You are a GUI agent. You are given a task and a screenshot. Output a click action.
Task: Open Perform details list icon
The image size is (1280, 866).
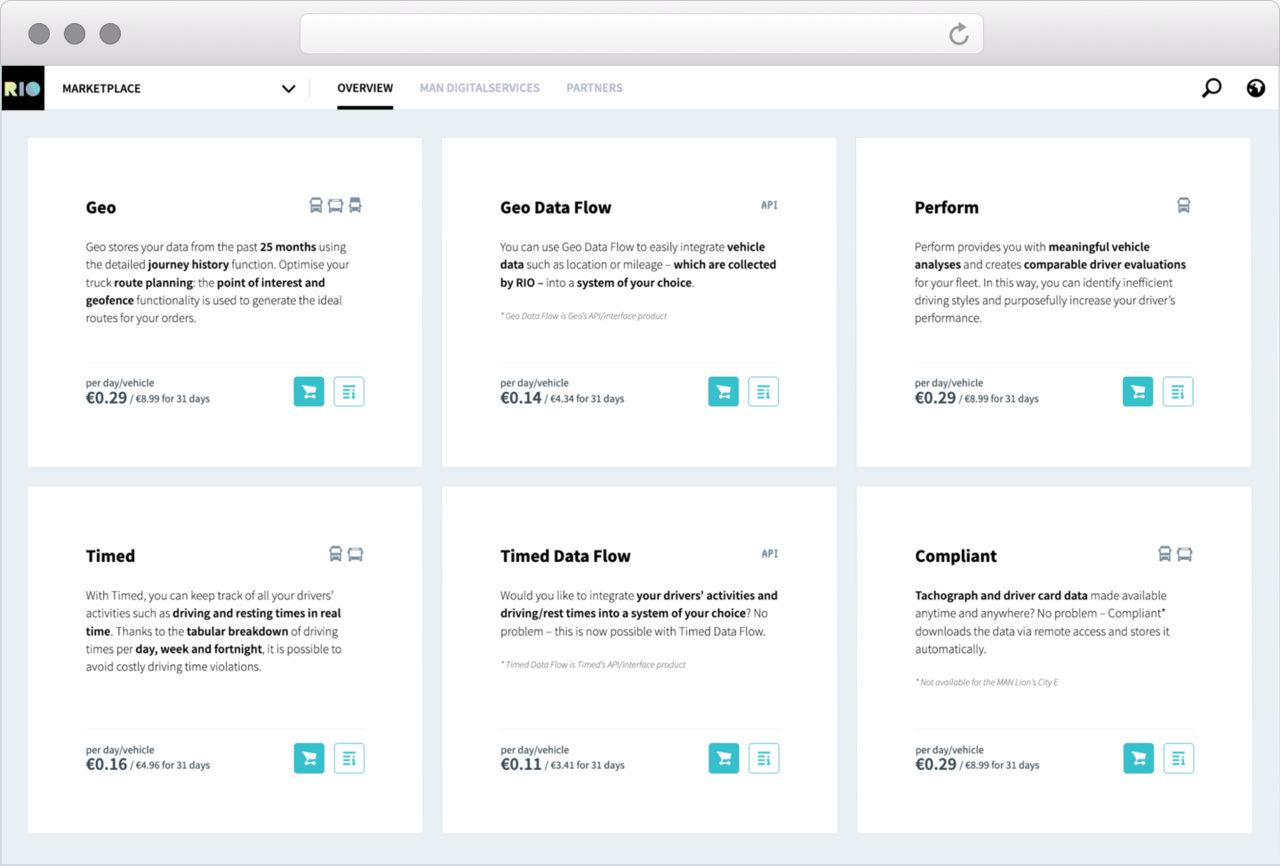tap(1178, 392)
